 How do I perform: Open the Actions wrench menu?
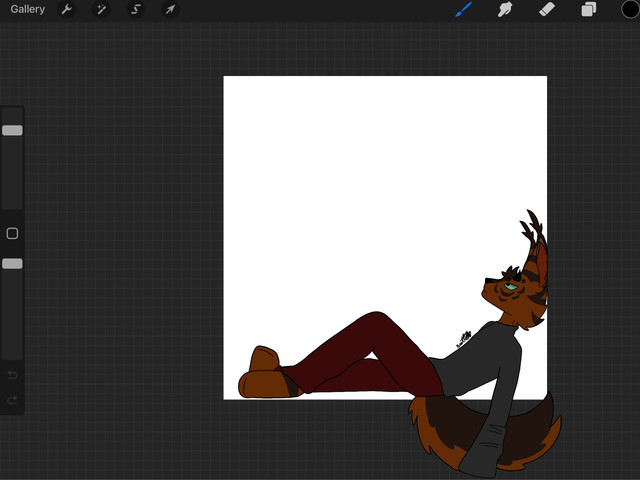(66, 9)
